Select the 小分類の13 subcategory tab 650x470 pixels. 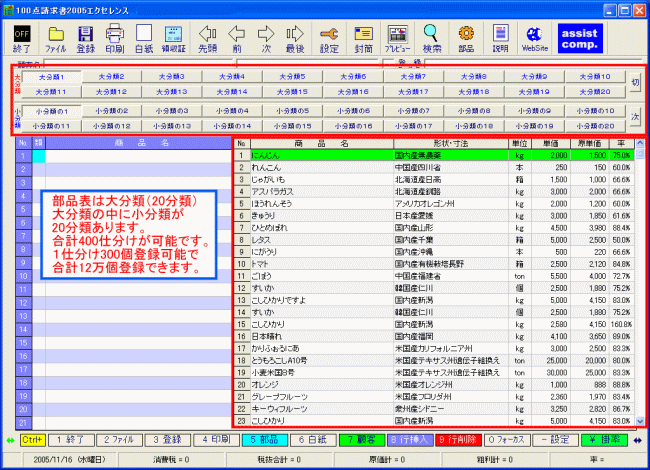tap(172, 126)
